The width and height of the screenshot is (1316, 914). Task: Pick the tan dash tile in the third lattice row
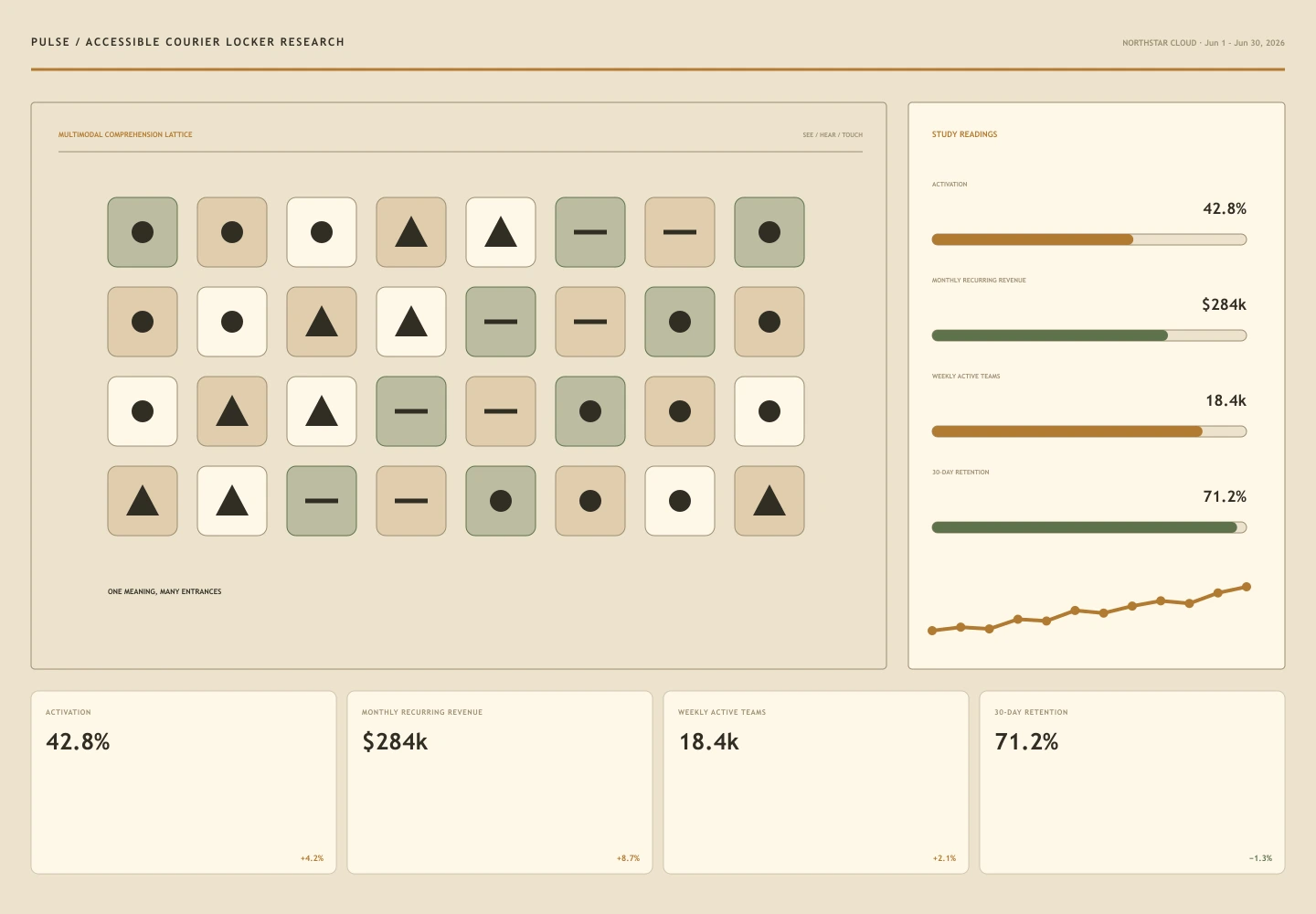[501, 411]
